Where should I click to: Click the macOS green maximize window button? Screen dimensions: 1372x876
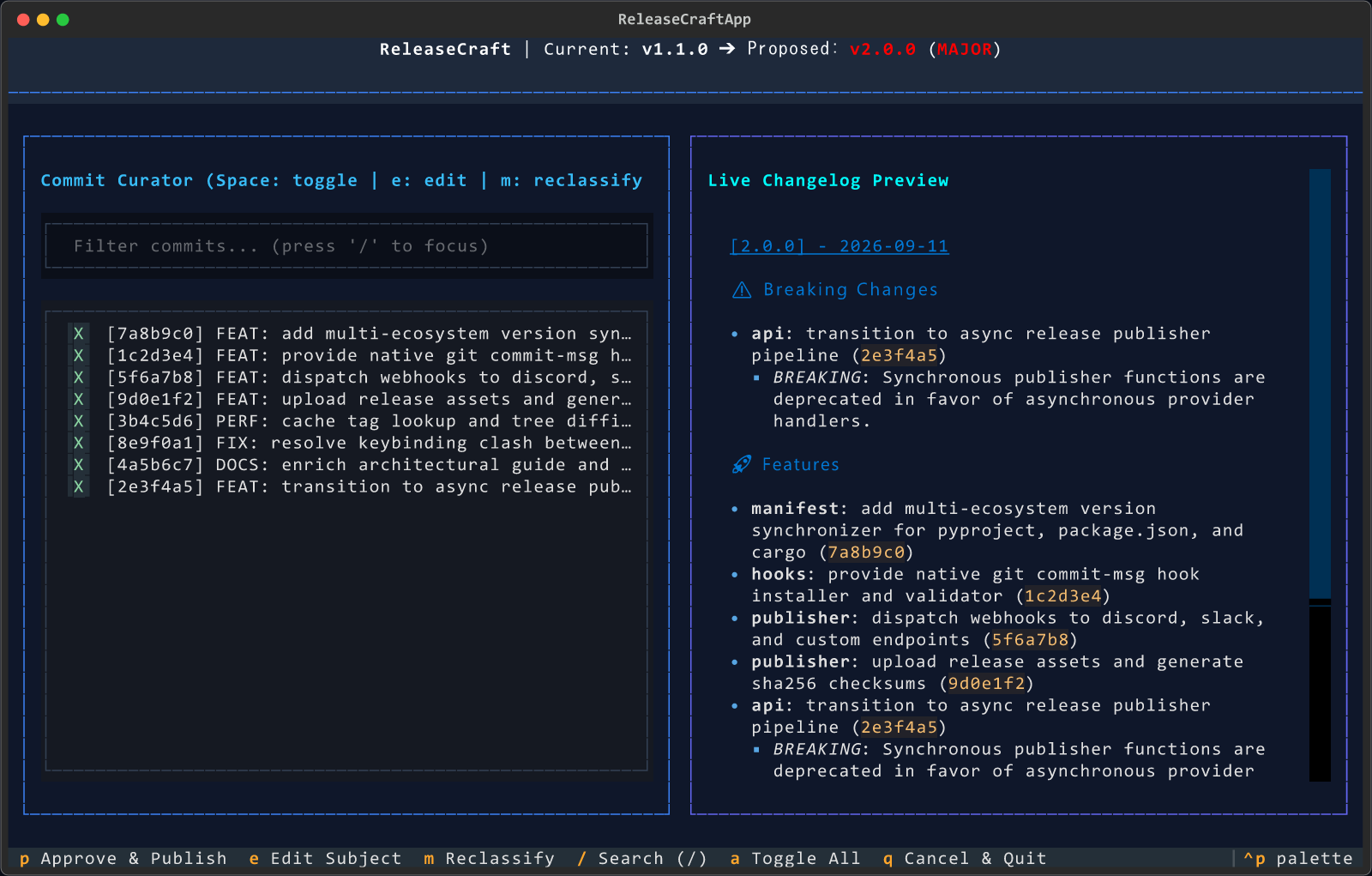63,20
